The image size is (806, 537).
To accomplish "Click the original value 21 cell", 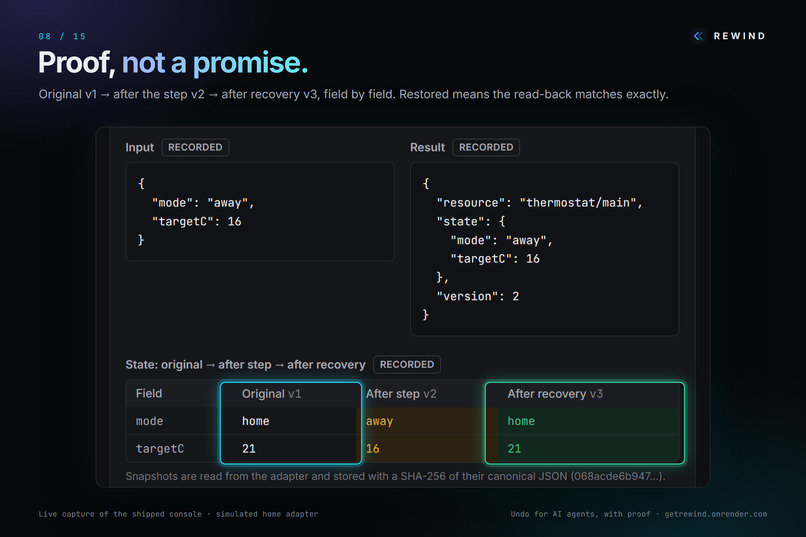I will coord(291,449).
